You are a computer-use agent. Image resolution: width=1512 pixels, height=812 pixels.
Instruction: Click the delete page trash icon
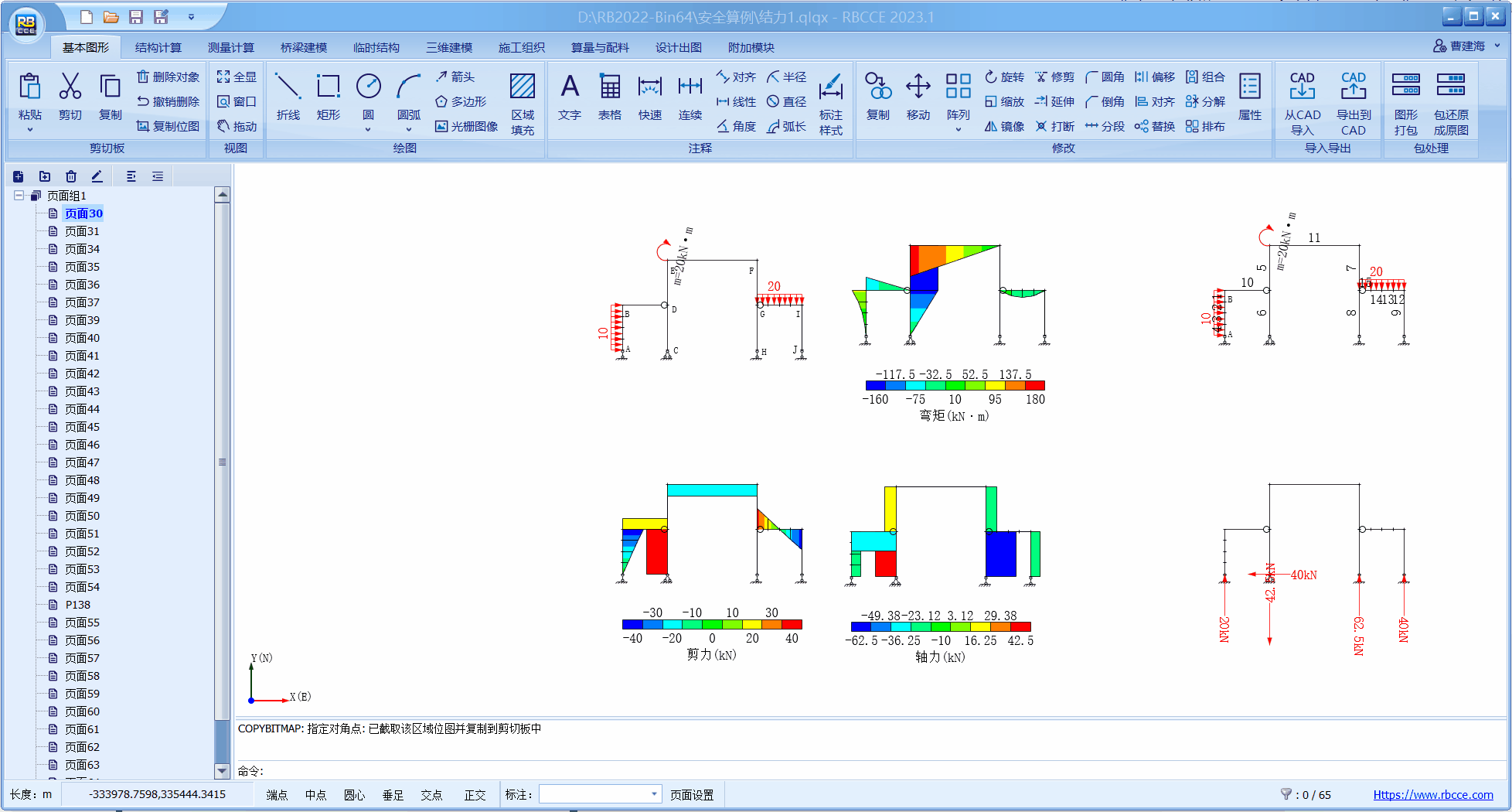[x=71, y=176]
